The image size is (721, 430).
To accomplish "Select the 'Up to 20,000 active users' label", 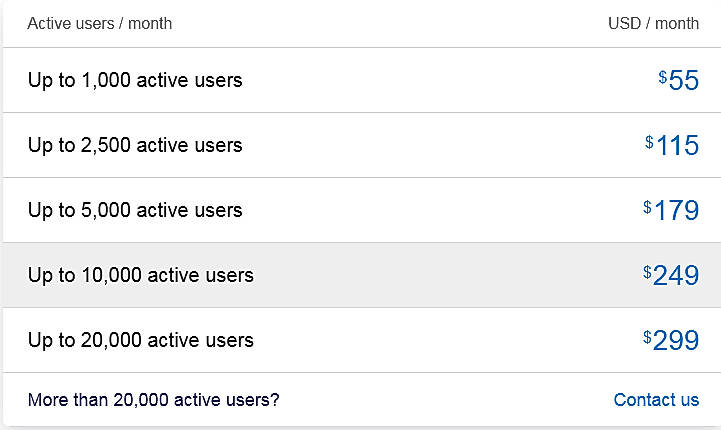I will point(141,340).
